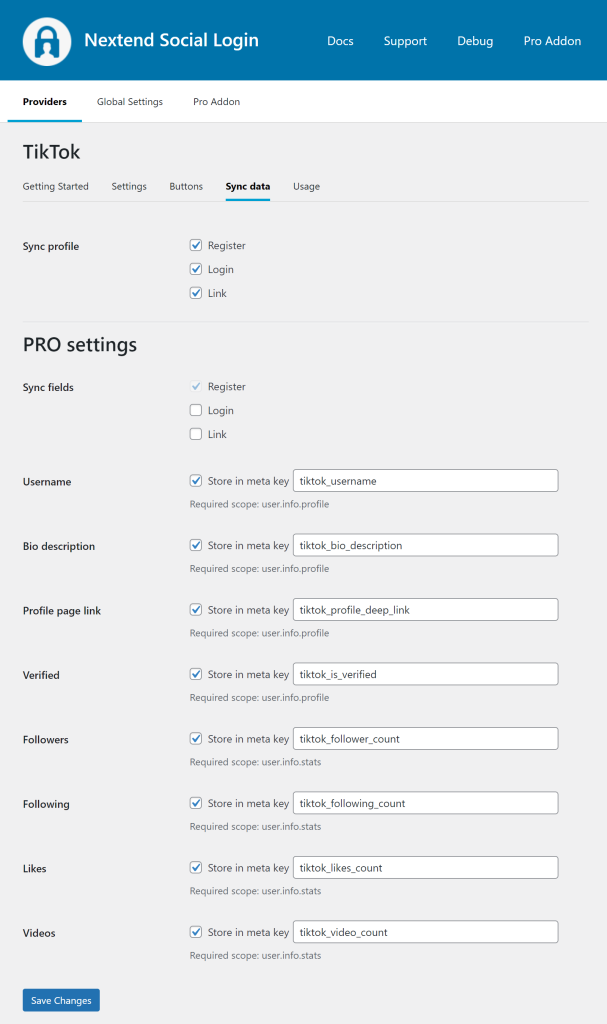Check the Sync fields Link checkbox

(196, 434)
